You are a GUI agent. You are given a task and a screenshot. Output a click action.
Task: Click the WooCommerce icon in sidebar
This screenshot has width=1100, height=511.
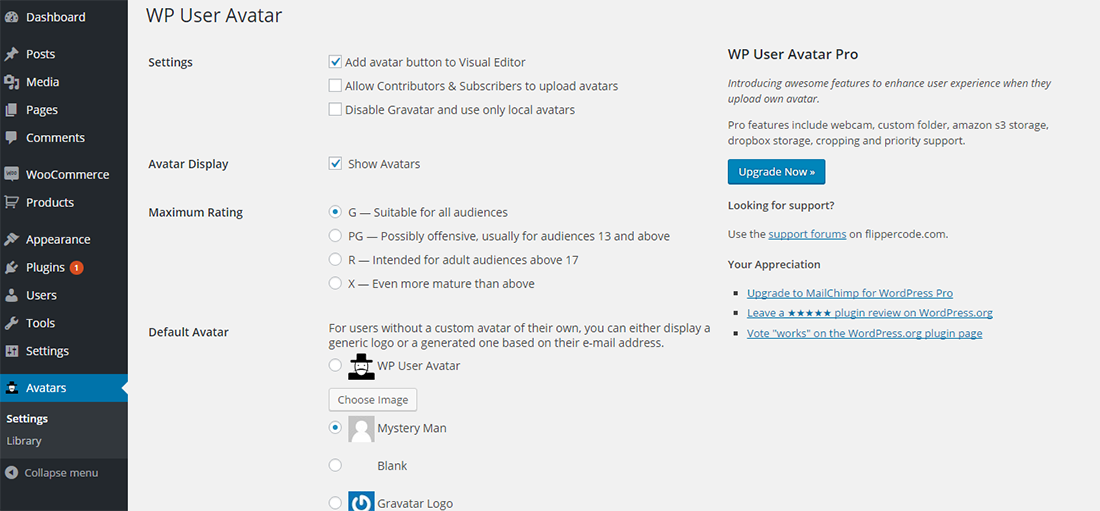pyautogui.click(x=11, y=174)
